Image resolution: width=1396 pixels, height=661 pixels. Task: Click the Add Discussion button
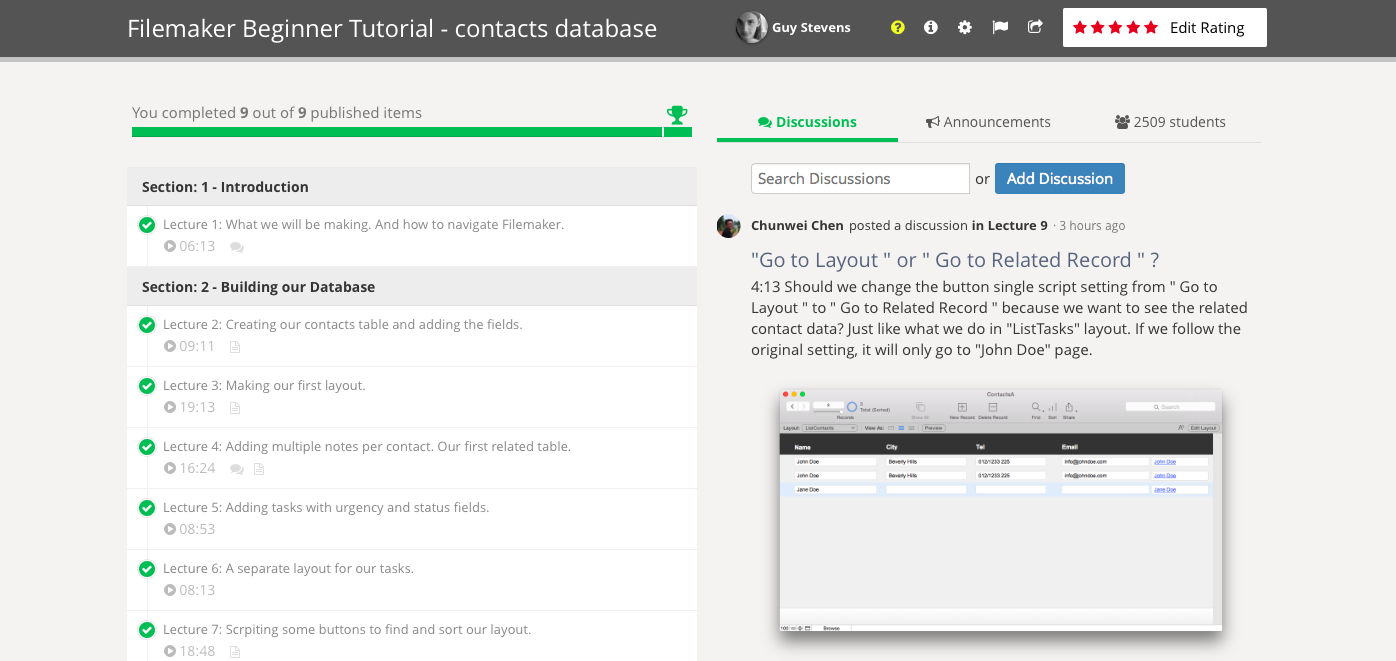1060,179
